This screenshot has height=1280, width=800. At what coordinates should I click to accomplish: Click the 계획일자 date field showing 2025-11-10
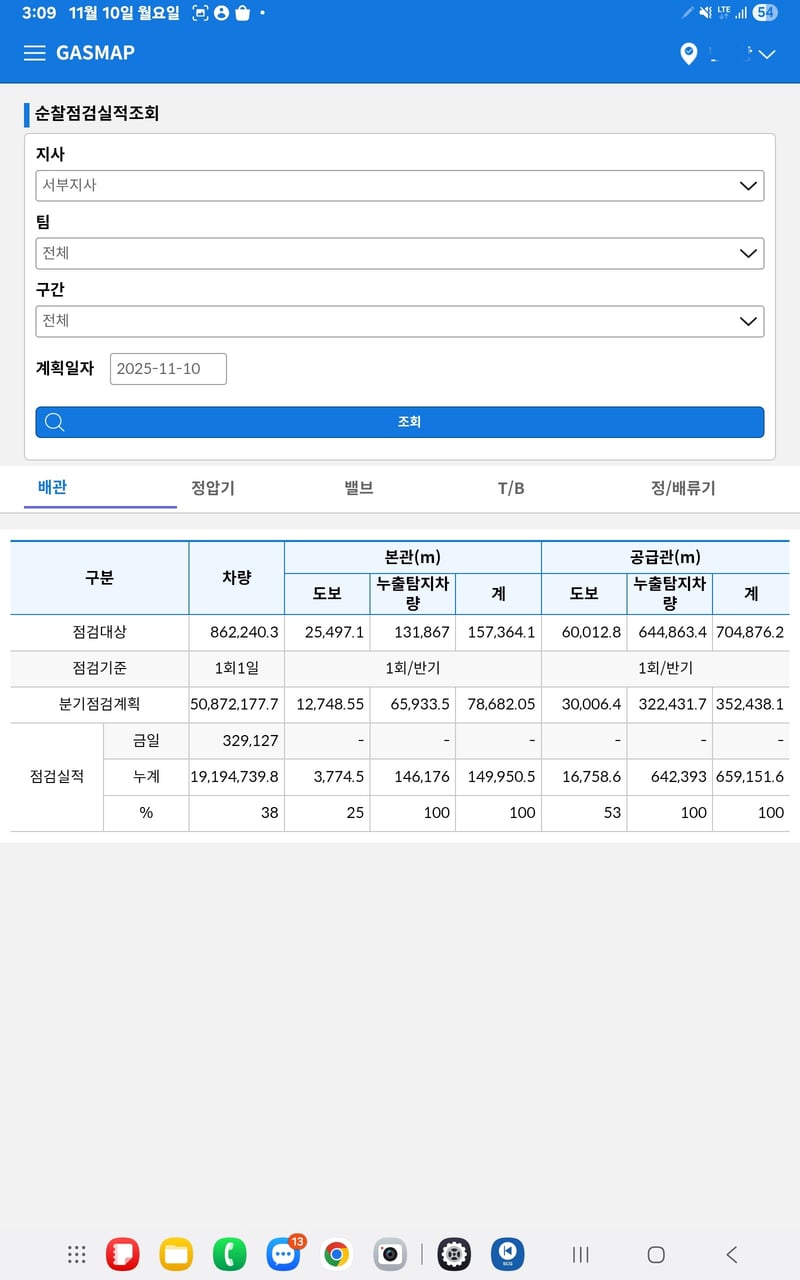tap(167, 368)
